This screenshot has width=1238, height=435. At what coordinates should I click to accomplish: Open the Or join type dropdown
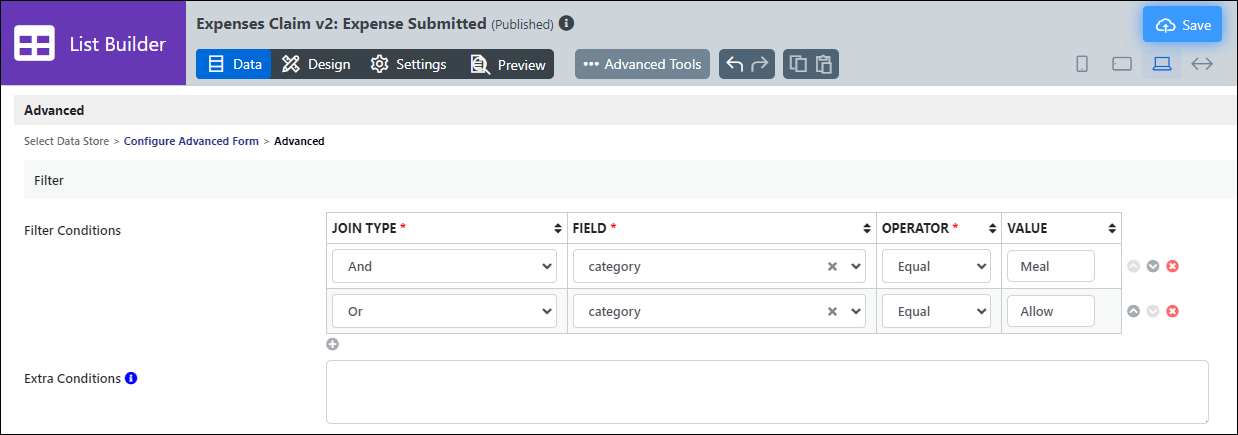444,311
